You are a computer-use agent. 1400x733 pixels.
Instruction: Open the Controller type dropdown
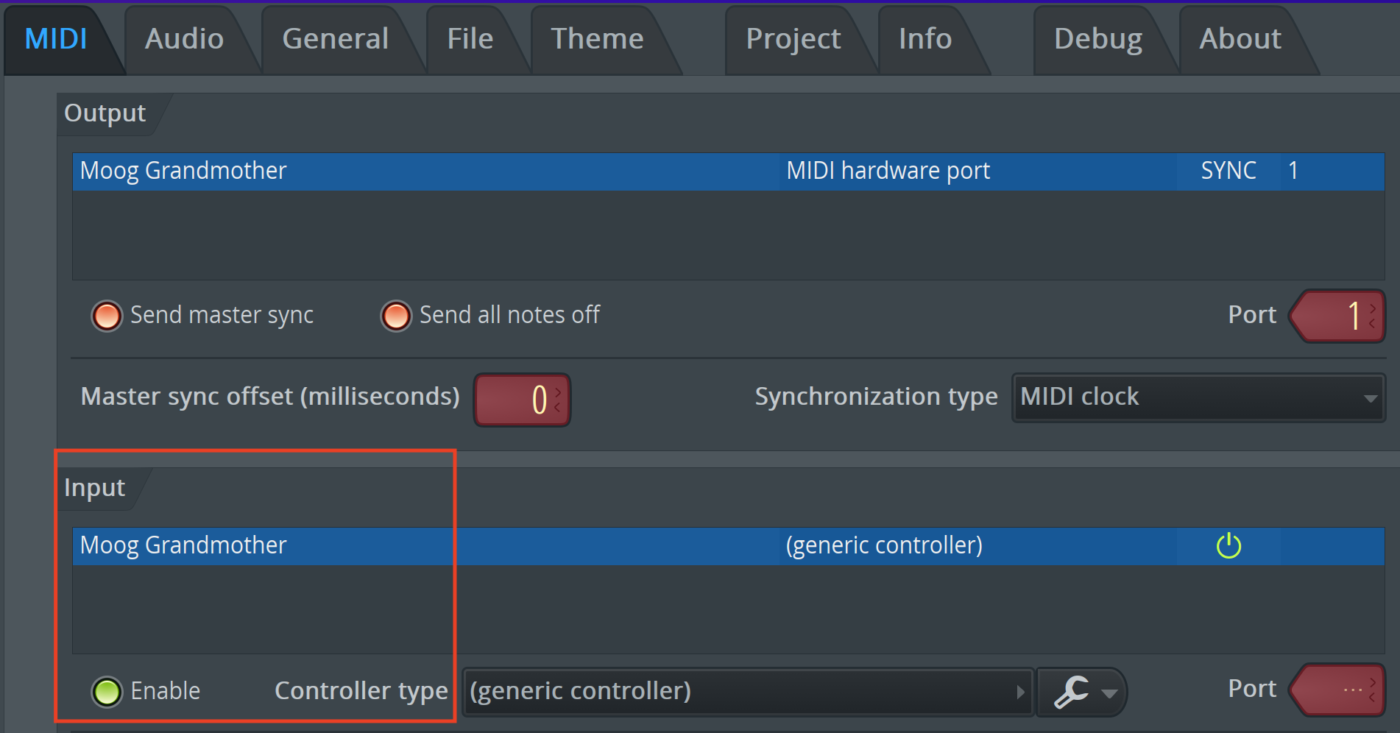[747, 692]
